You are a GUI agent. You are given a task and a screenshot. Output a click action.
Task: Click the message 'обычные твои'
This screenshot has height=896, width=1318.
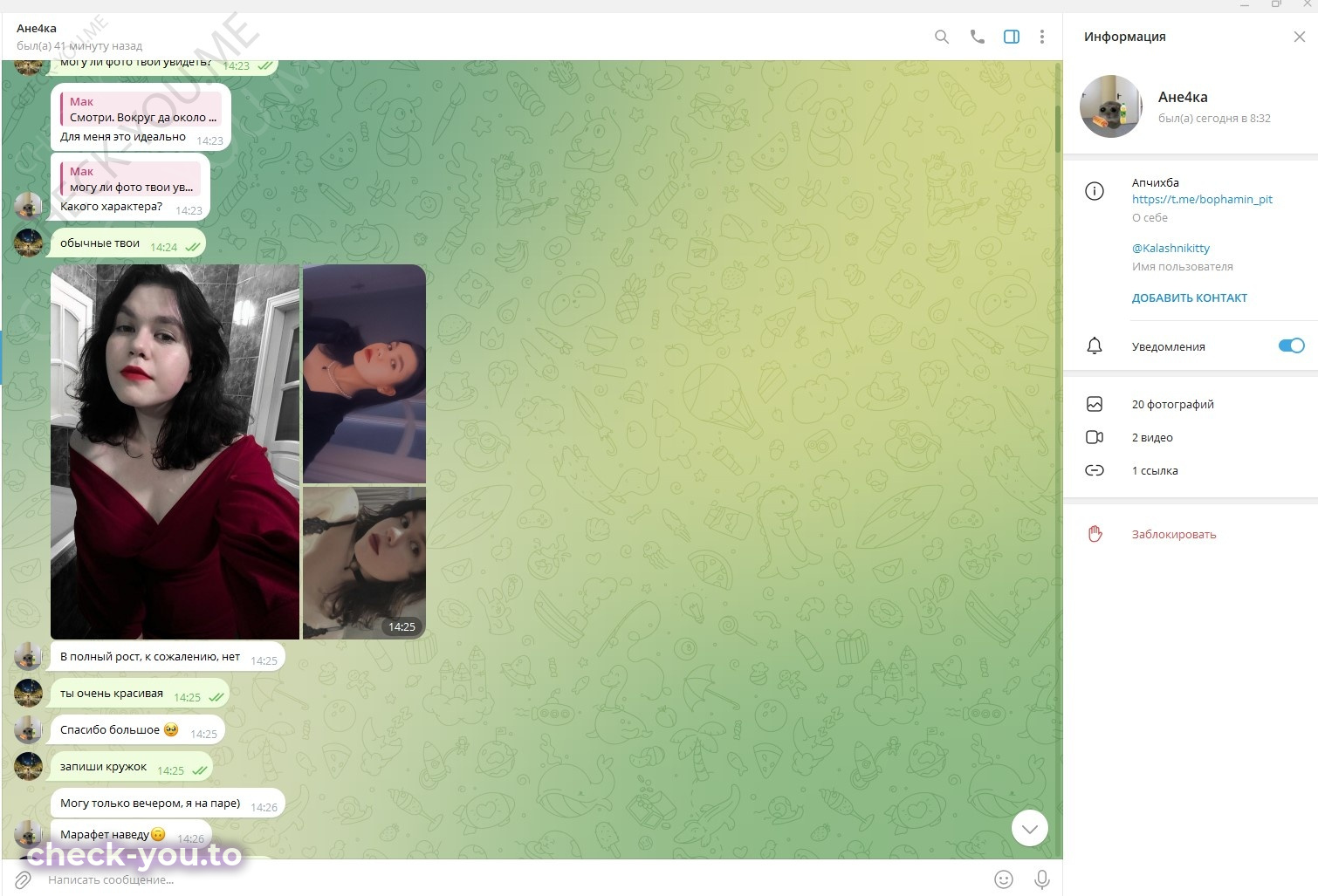(x=128, y=243)
